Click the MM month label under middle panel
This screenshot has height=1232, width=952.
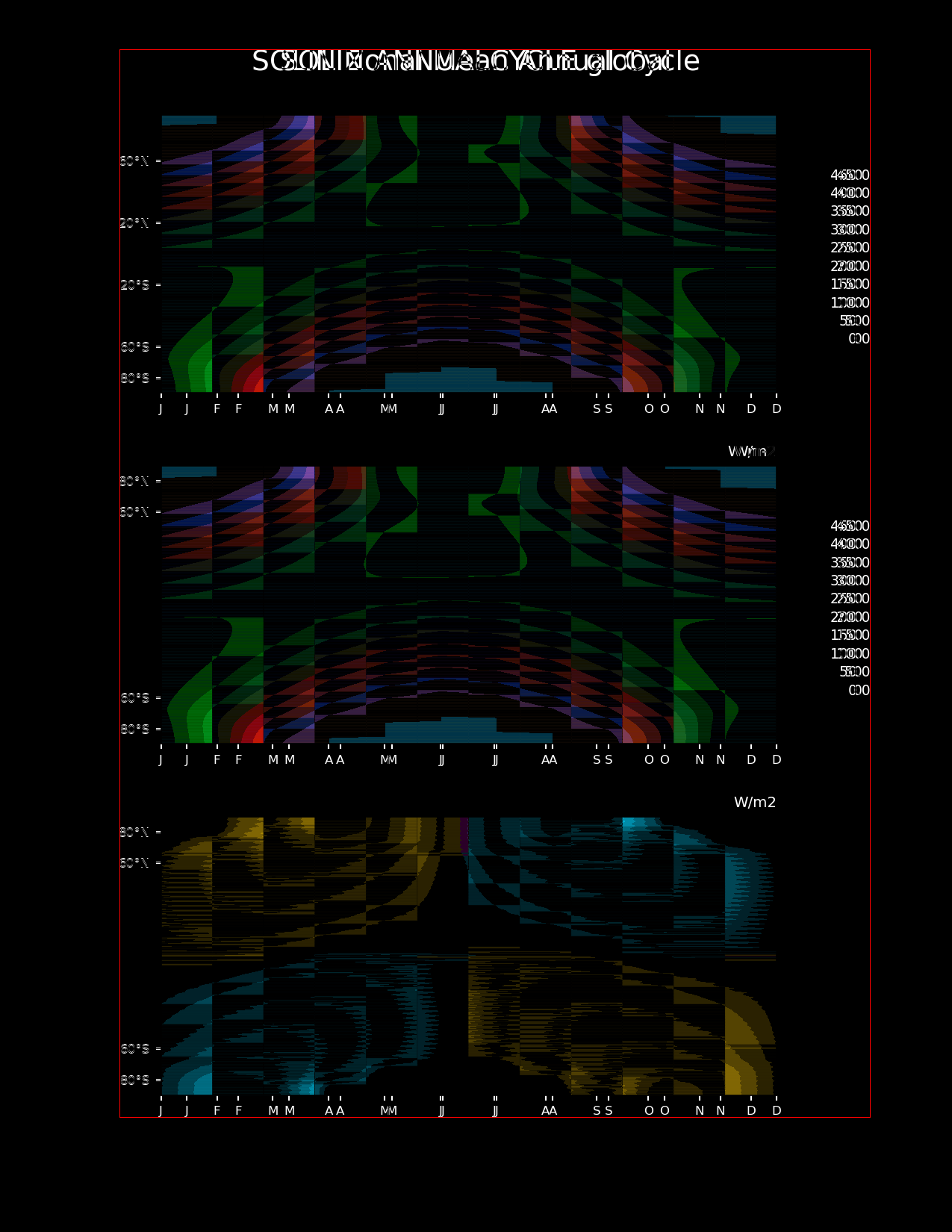click(x=388, y=759)
